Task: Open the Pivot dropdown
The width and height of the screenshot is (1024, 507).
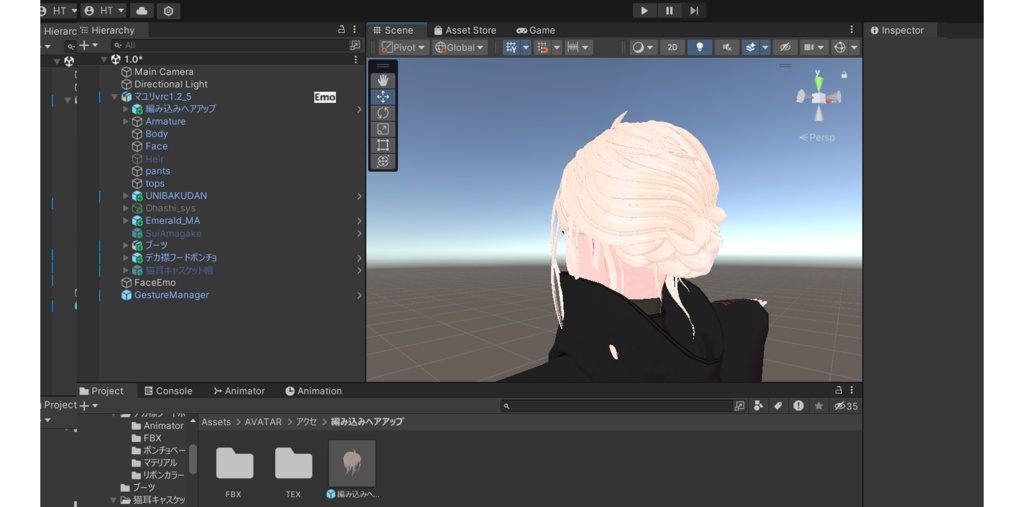Action: [404, 47]
